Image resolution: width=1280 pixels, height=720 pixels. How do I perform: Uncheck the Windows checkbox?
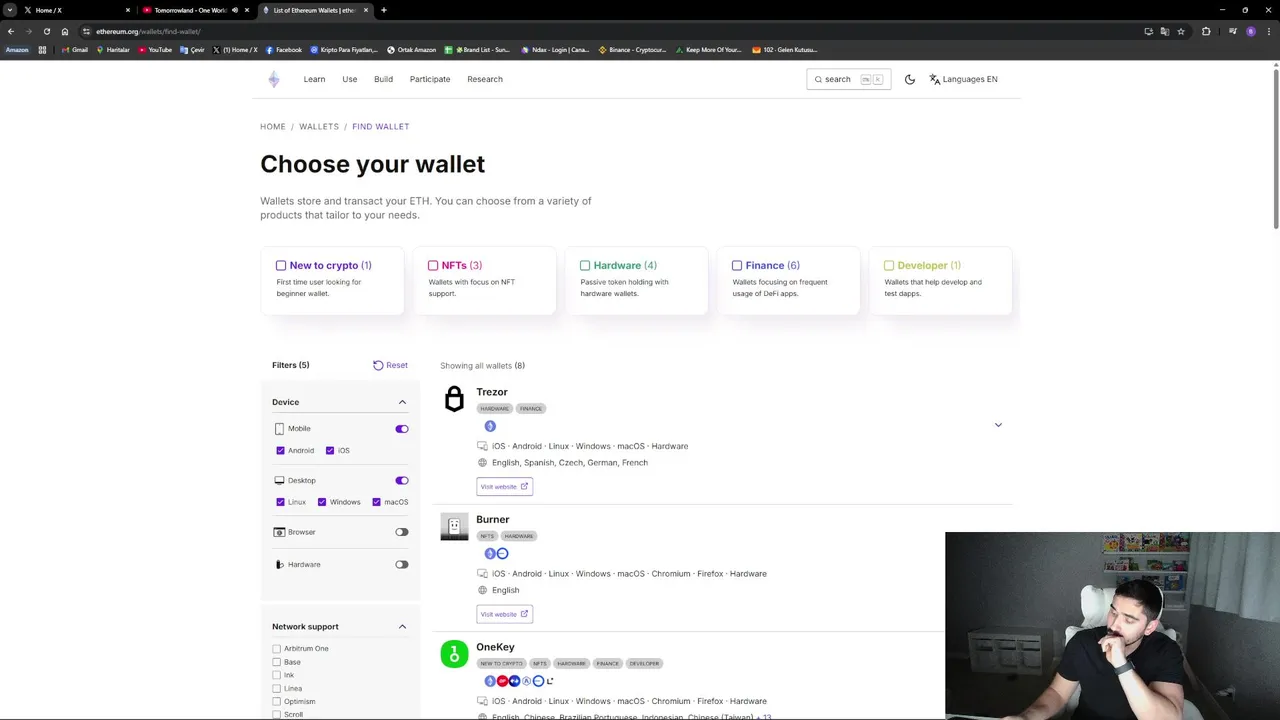pos(322,502)
